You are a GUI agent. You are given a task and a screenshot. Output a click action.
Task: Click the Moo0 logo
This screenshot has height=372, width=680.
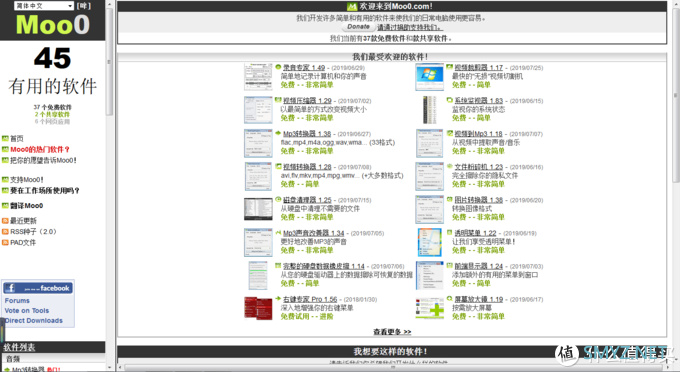pos(52,25)
